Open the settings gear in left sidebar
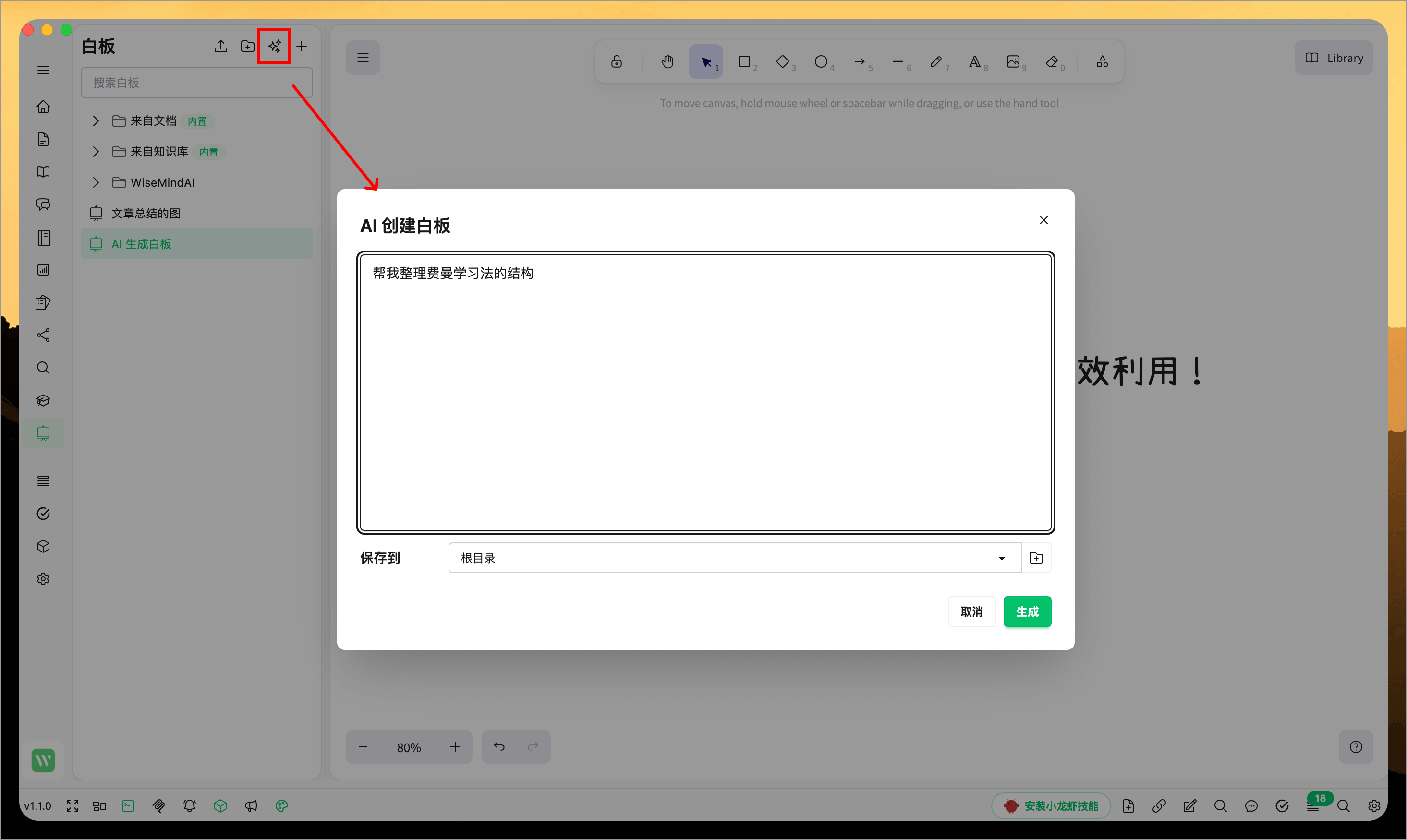Image resolution: width=1407 pixels, height=840 pixels. coord(43,579)
